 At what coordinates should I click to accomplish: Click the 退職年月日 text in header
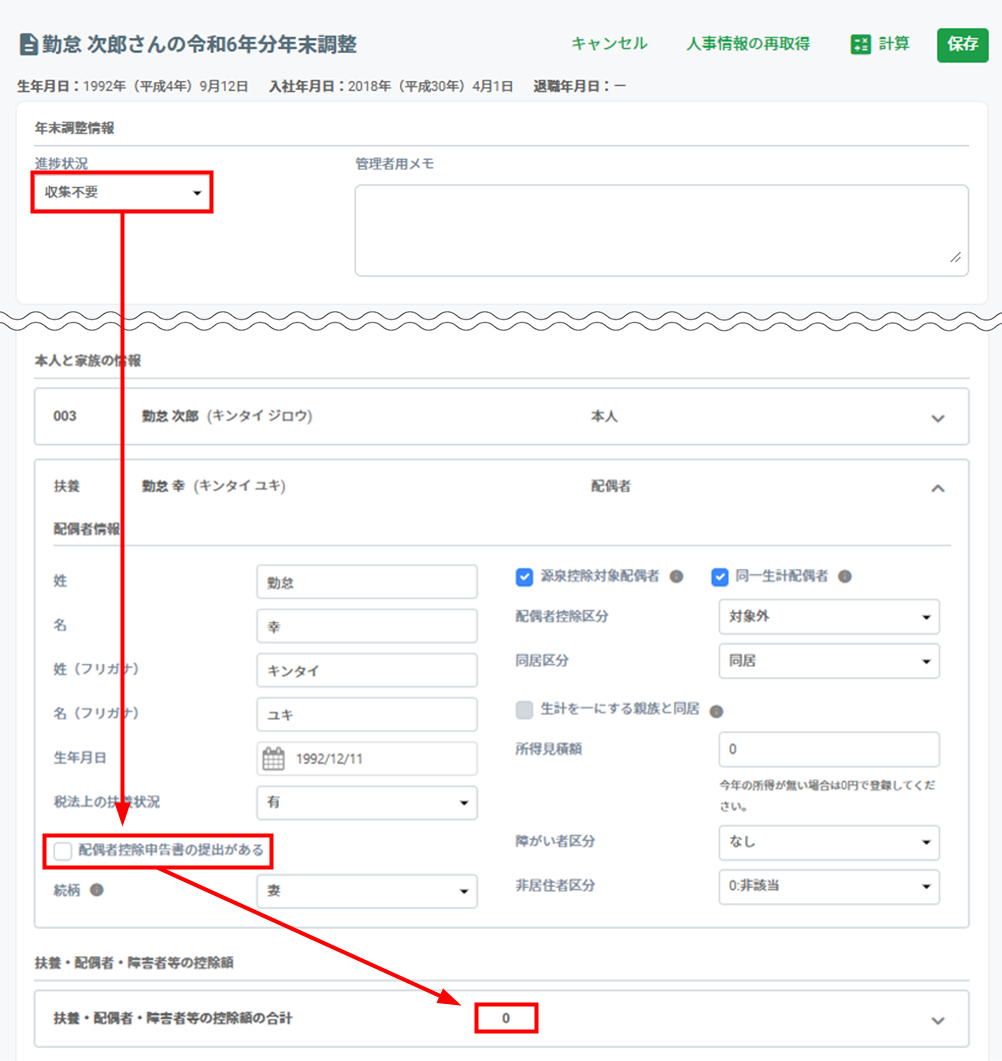(x=579, y=87)
